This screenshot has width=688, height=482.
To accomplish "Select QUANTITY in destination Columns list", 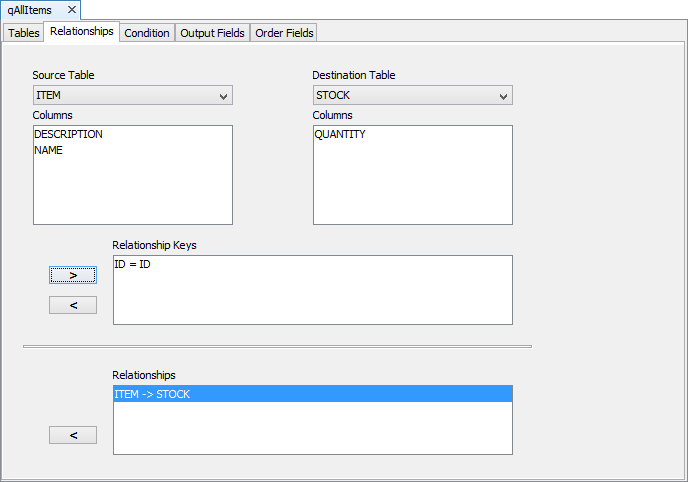I will click(x=340, y=134).
